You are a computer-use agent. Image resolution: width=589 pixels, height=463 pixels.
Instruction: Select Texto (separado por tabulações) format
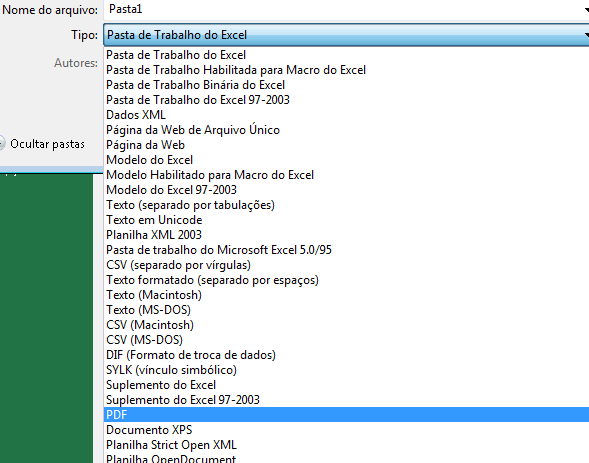[346, 205]
